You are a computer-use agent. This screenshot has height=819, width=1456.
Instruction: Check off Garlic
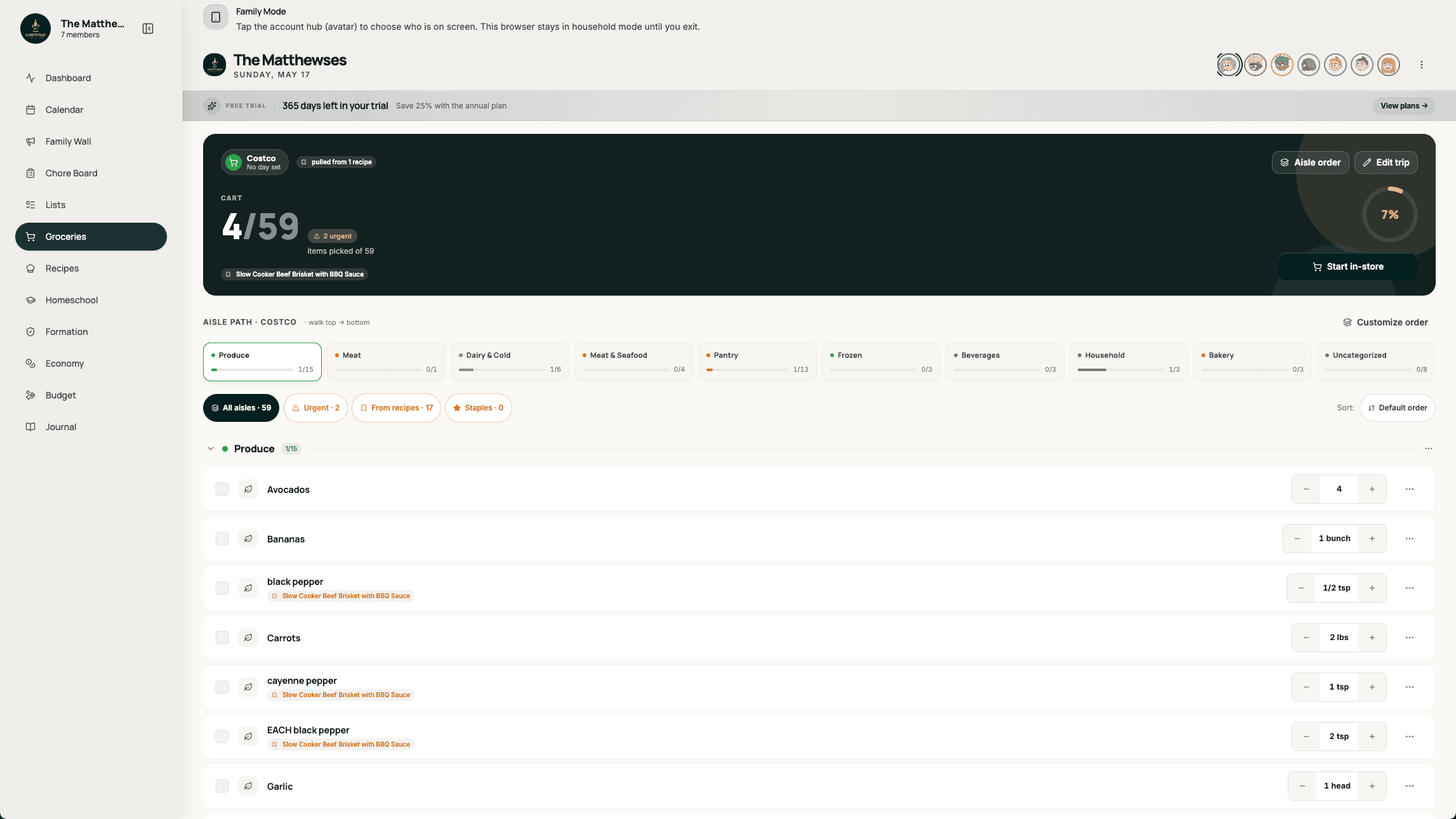coord(222,786)
